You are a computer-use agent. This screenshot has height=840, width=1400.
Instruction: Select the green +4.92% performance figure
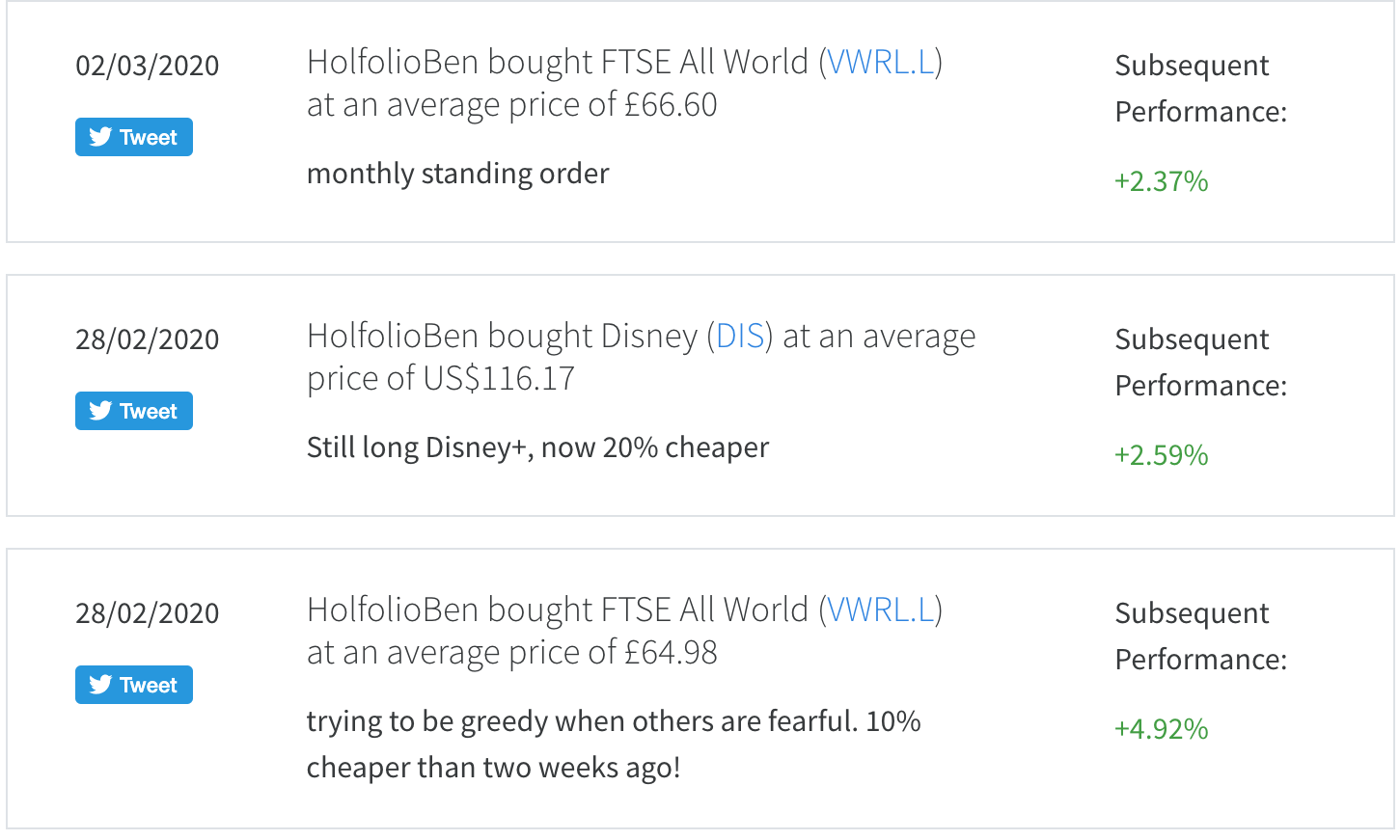[x=1161, y=729]
